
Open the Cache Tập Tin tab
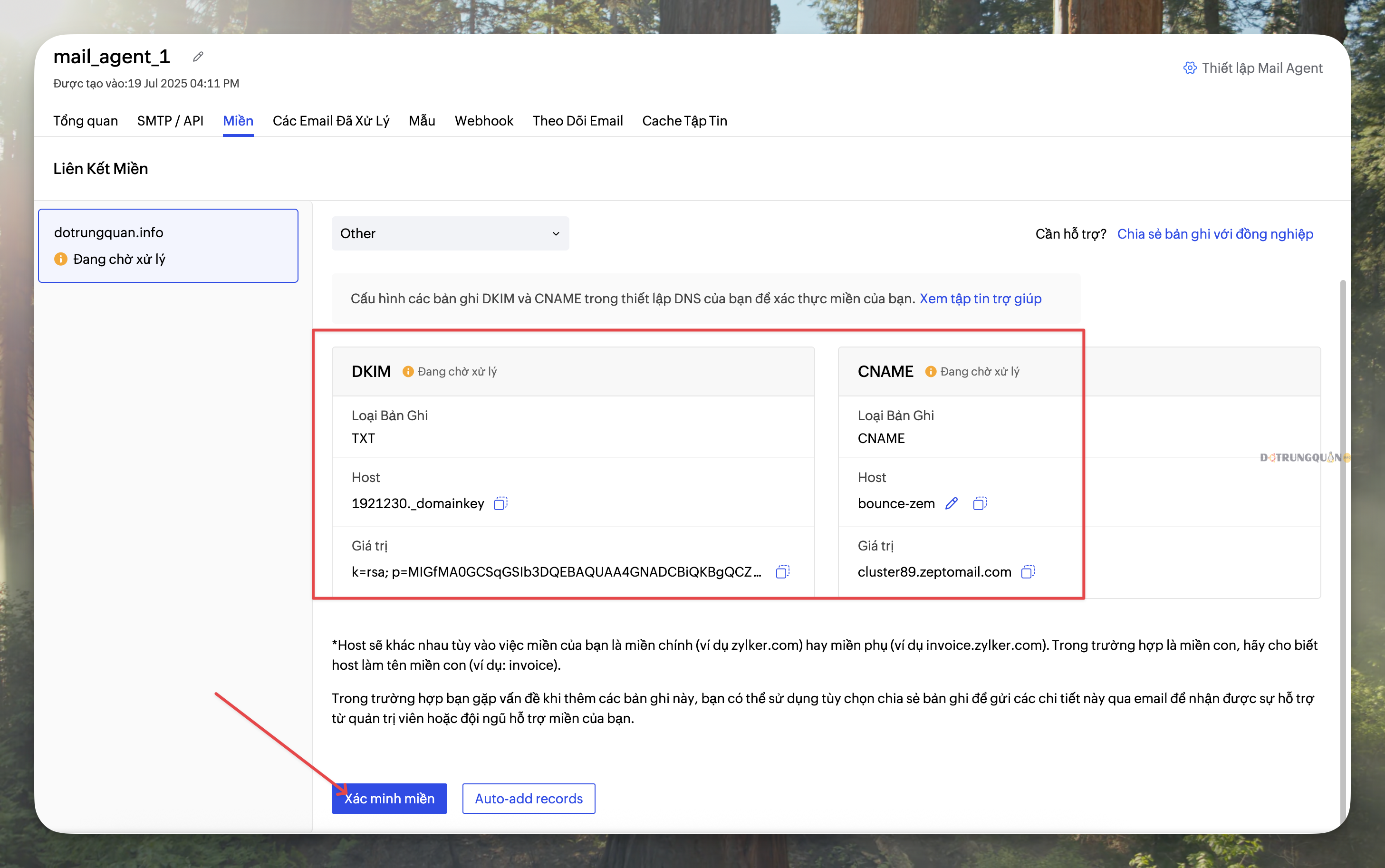pos(684,121)
